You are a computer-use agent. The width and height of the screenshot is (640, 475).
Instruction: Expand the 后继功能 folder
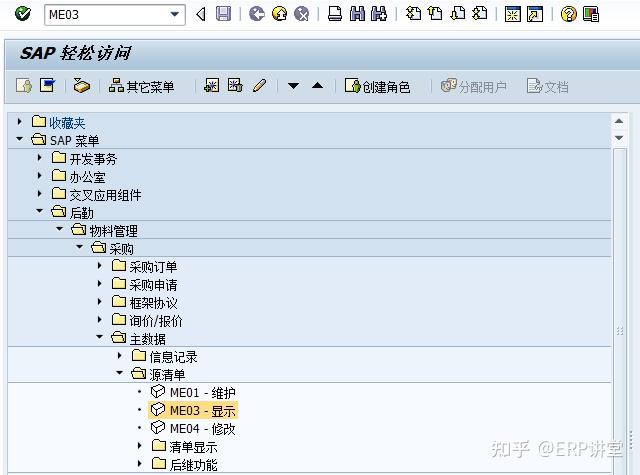140,464
